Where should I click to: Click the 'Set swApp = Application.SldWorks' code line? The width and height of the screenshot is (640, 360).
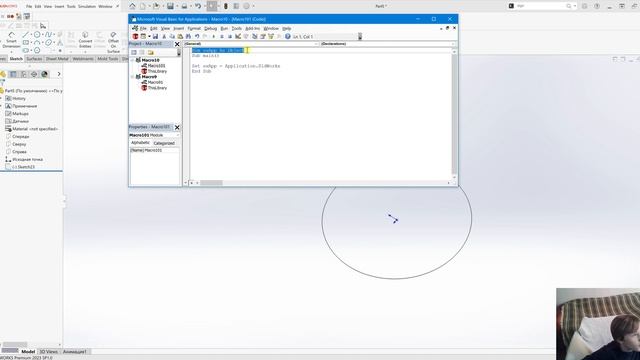tap(236, 66)
